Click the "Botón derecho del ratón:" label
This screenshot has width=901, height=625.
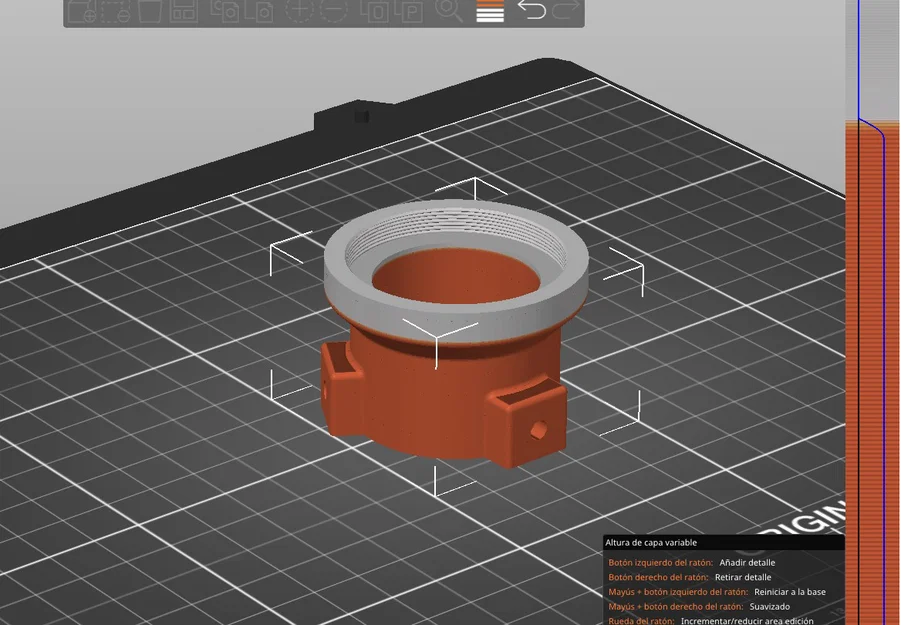coord(659,577)
